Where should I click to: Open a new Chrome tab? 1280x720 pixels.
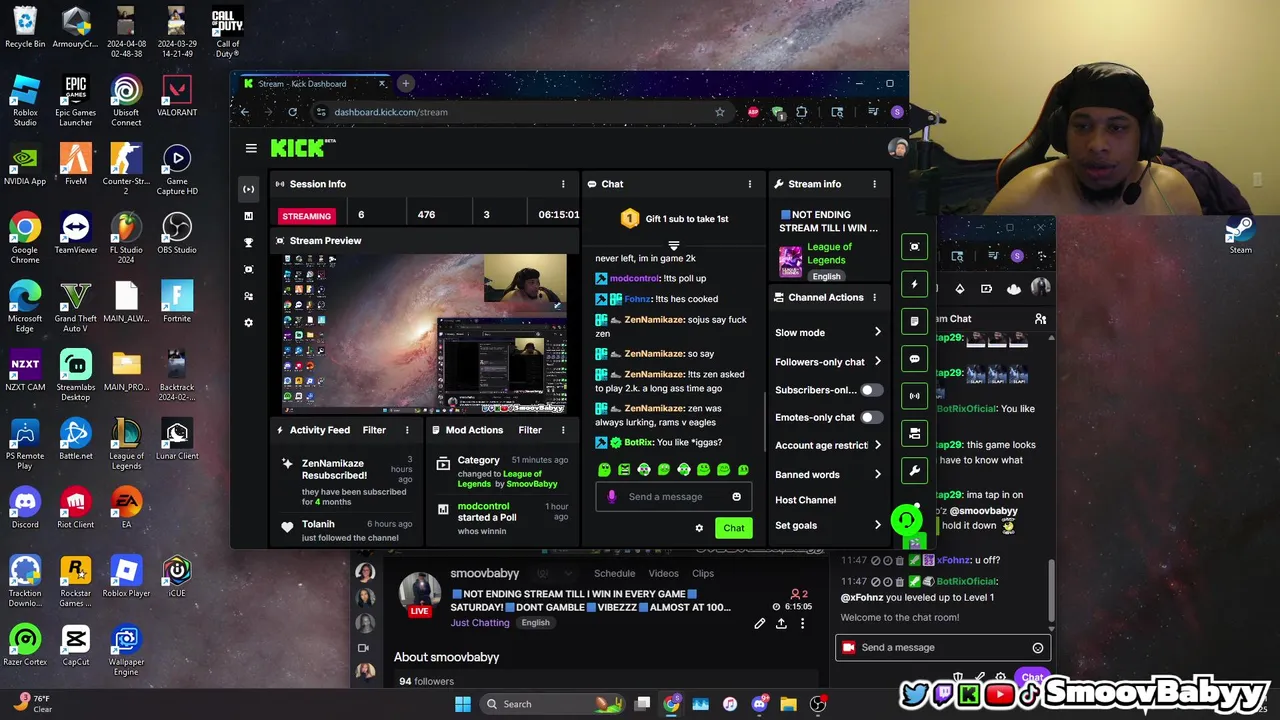405,84
